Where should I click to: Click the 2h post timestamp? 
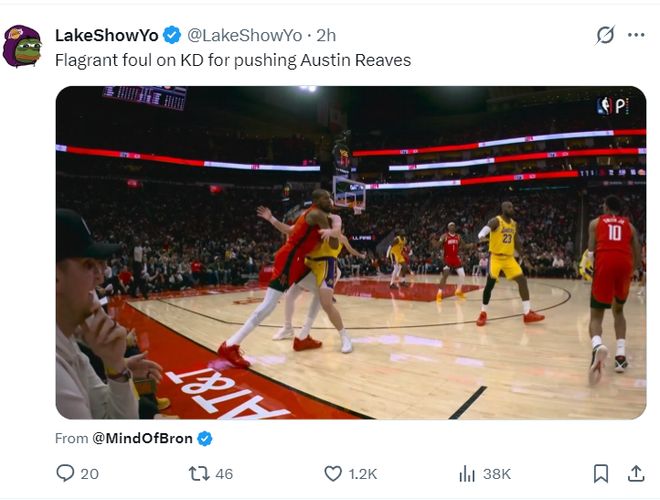326,35
